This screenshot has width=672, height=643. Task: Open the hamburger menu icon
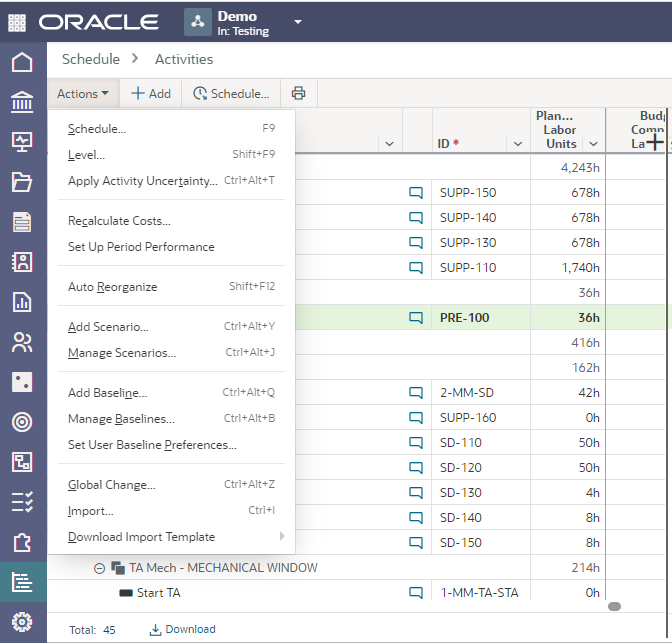tap(20, 22)
